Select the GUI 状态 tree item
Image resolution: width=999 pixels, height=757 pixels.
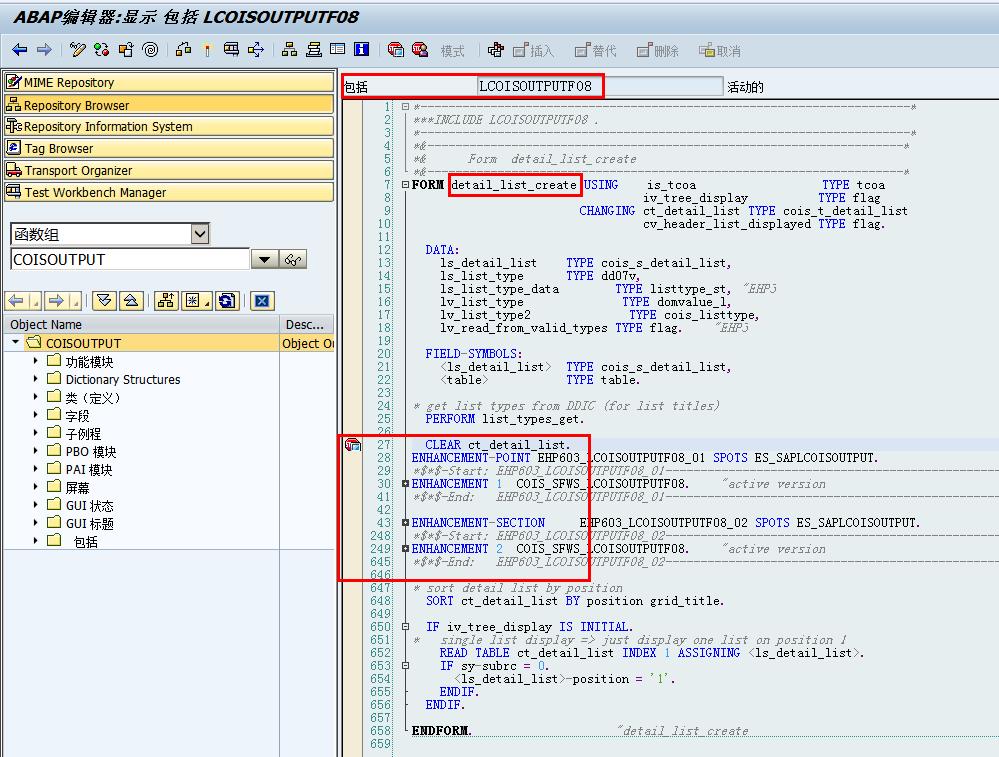click(89, 505)
